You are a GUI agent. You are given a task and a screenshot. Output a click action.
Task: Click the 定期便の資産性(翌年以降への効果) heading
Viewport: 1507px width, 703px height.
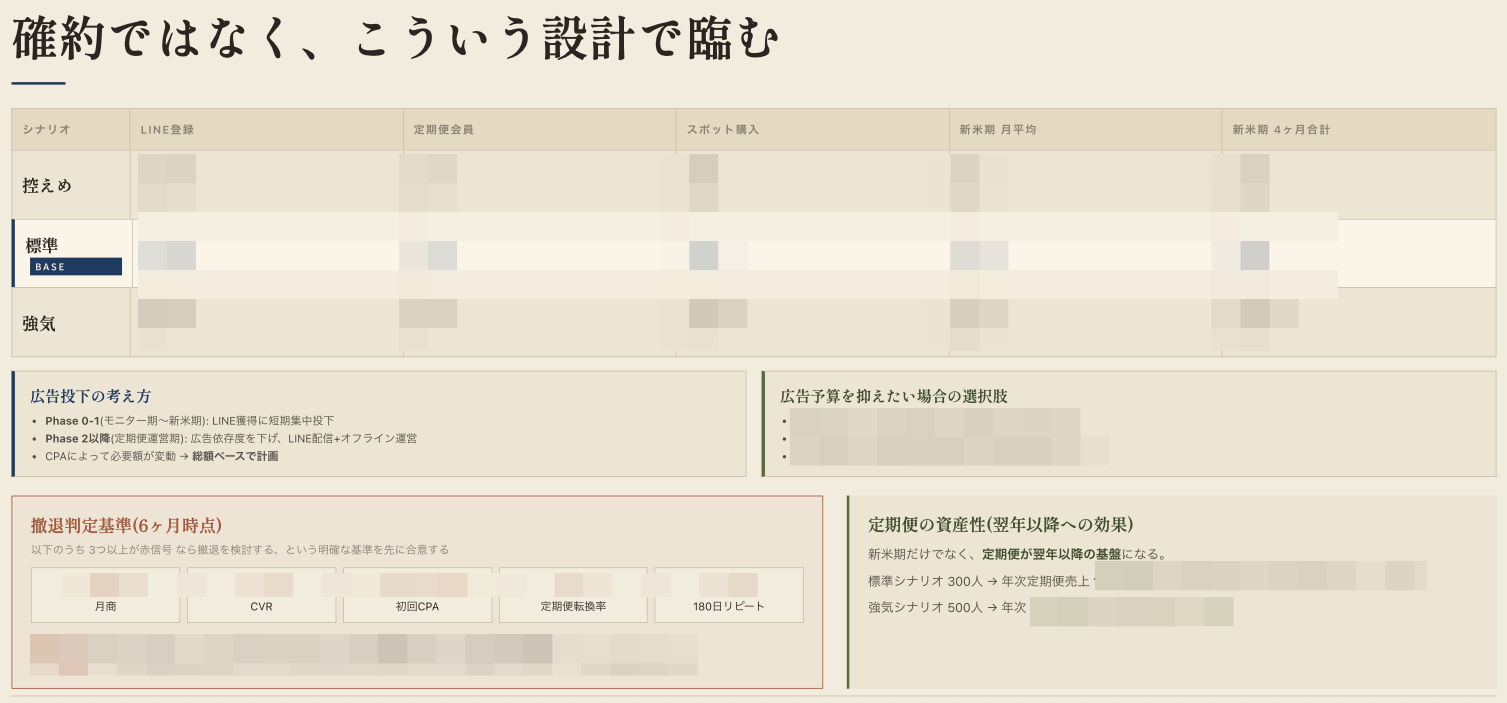[x=1000, y=525]
